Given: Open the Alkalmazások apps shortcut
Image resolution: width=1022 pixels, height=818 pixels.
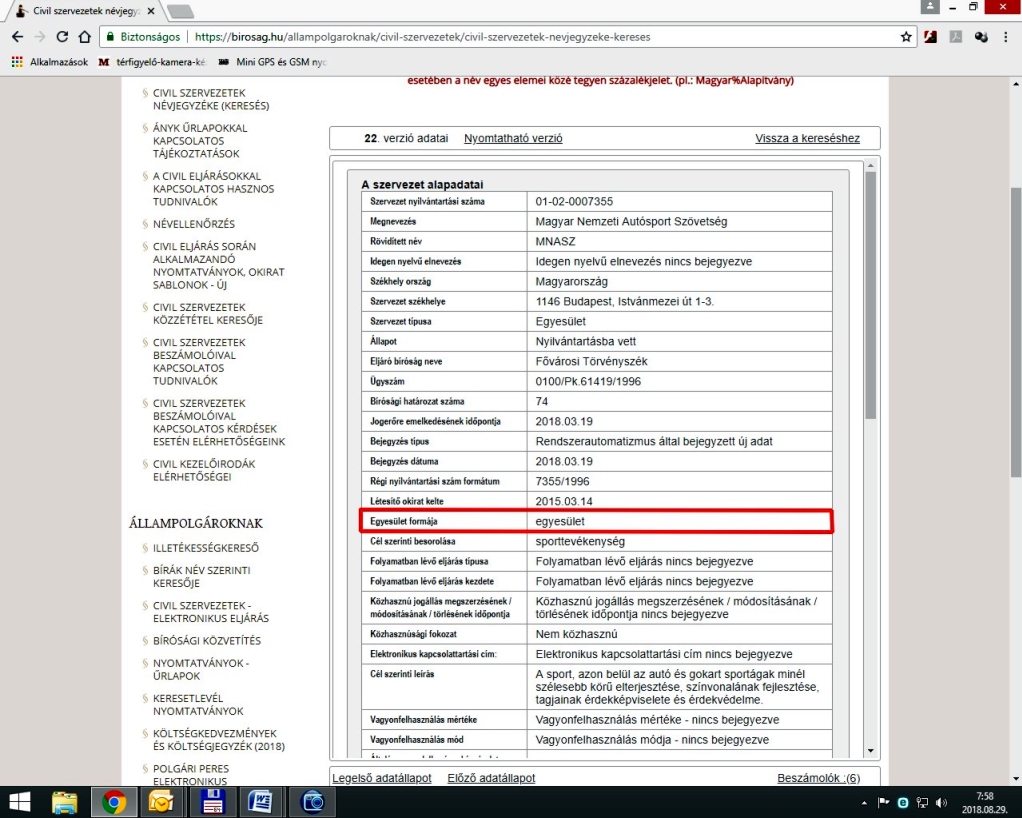Looking at the screenshot, I should pos(50,62).
